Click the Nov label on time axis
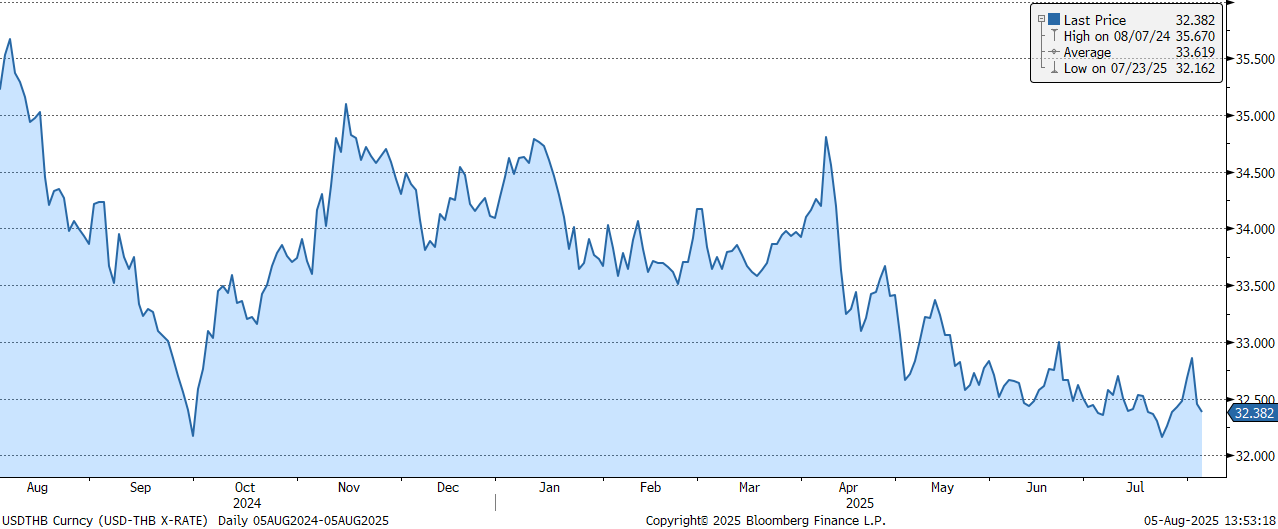This screenshot has height=529, width=1278. coord(348,487)
